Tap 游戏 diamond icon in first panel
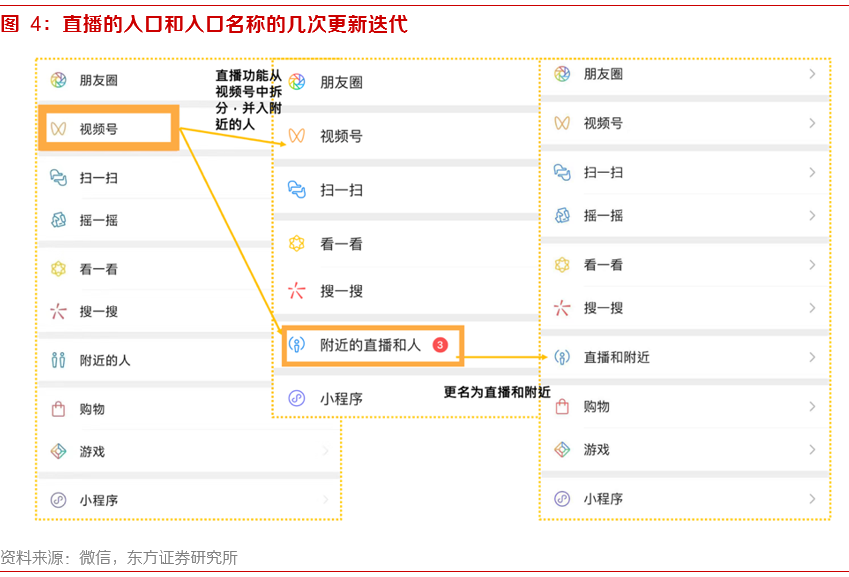The width and height of the screenshot is (849, 577). tap(58, 451)
